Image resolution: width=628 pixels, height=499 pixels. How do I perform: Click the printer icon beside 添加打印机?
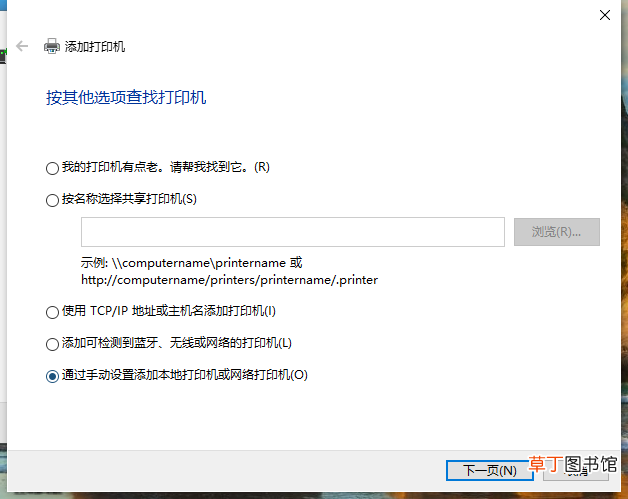click(52, 46)
